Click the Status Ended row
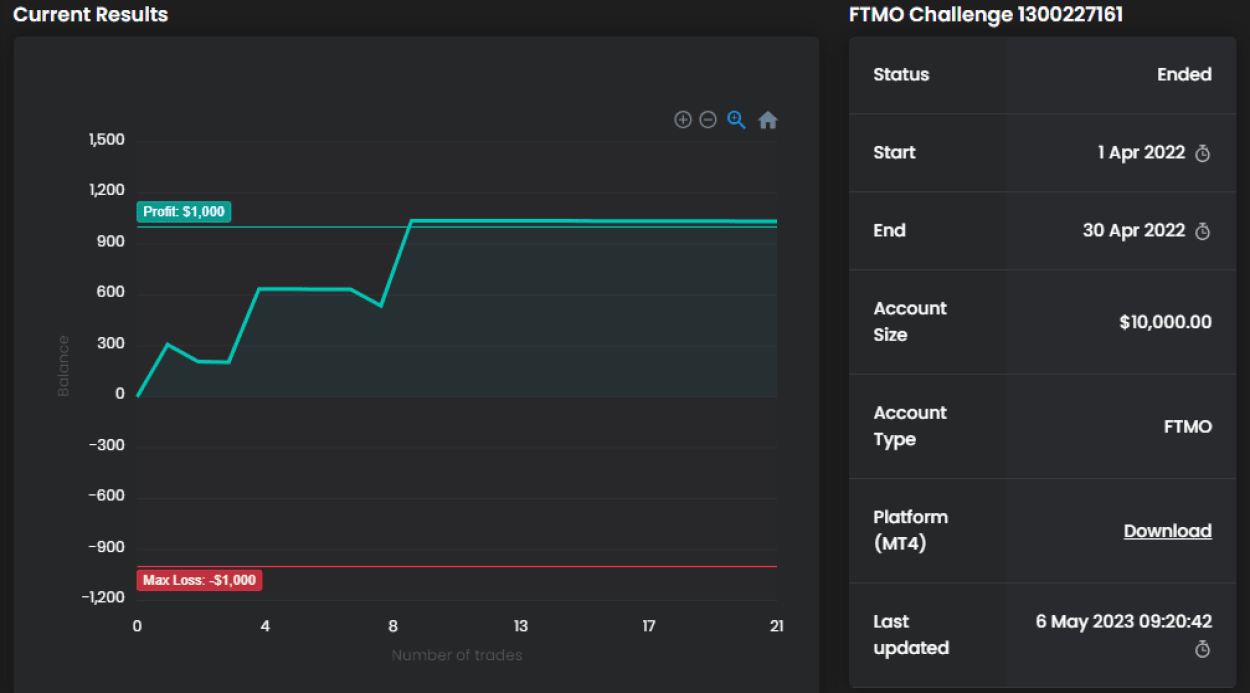 1042,75
